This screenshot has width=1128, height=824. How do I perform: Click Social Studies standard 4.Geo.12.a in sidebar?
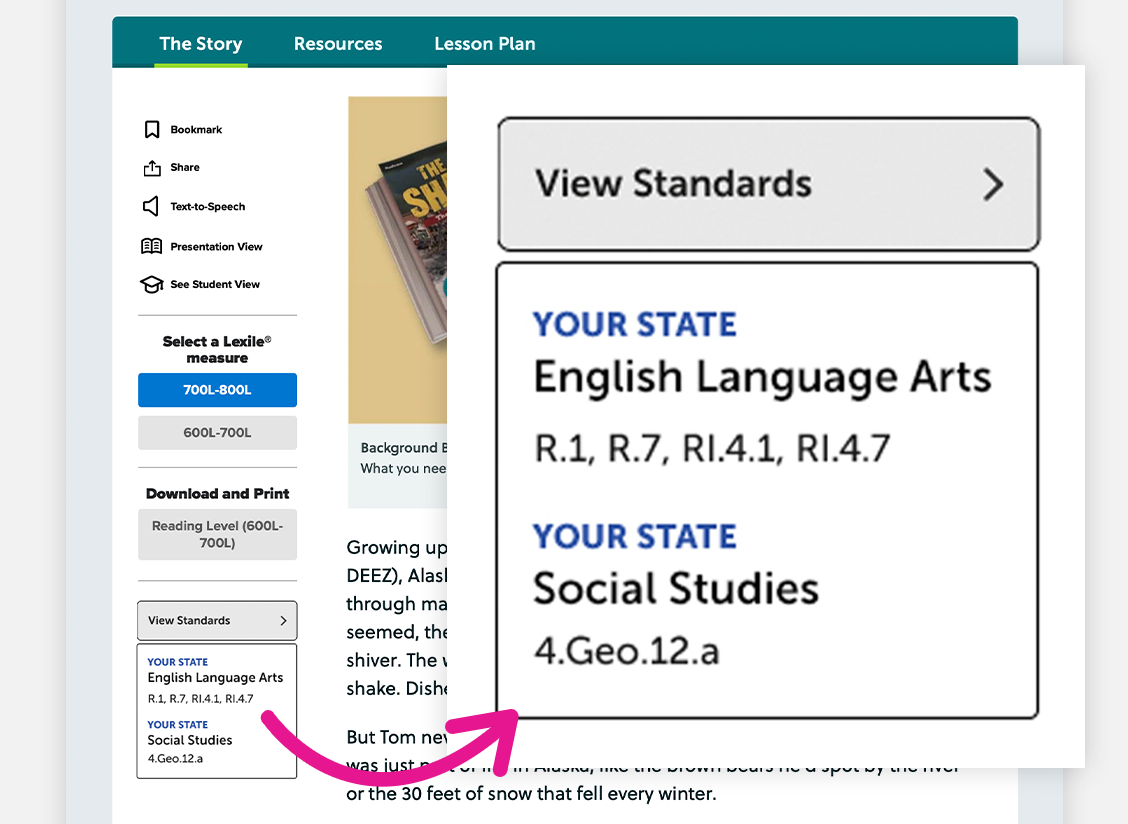point(176,759)
